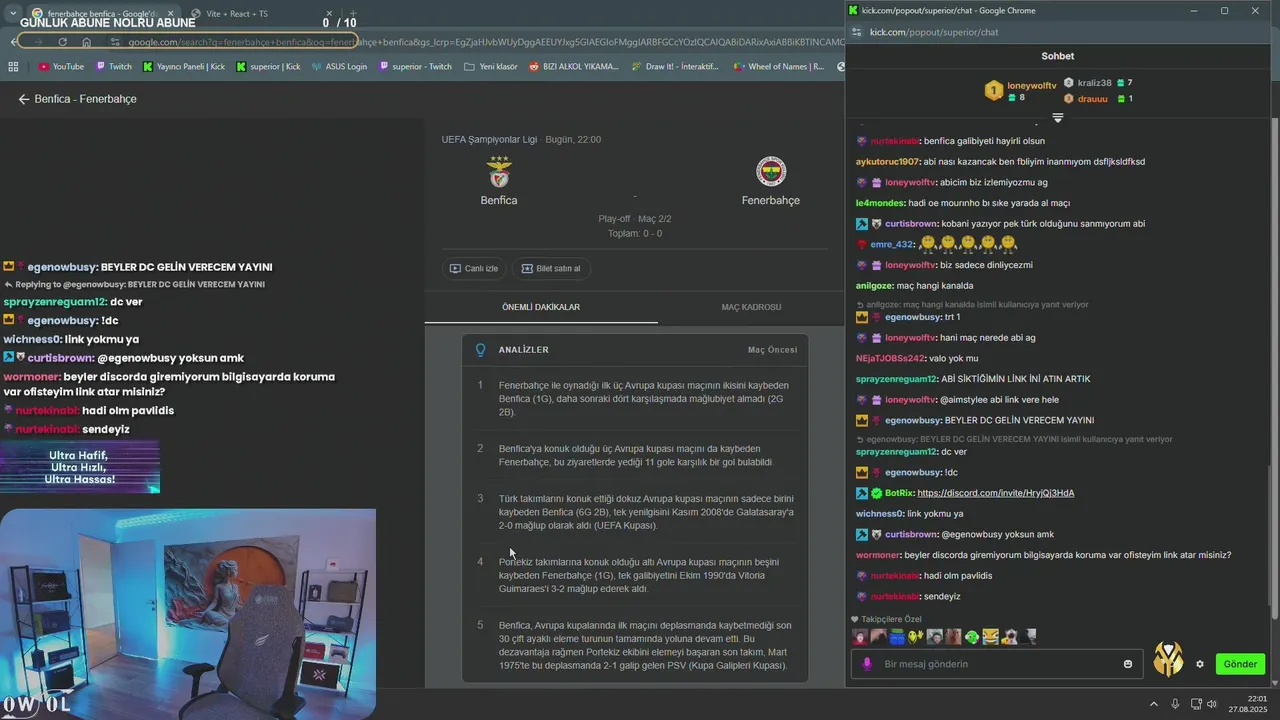The width and height of the screenshot is (1280, 720).
Task: Click the Sohbet chat header
Action: coord(1058,56)
